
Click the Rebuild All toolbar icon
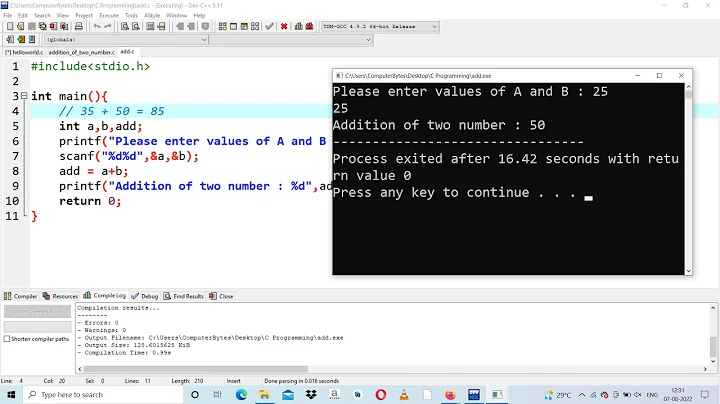(x=255, y=27)
